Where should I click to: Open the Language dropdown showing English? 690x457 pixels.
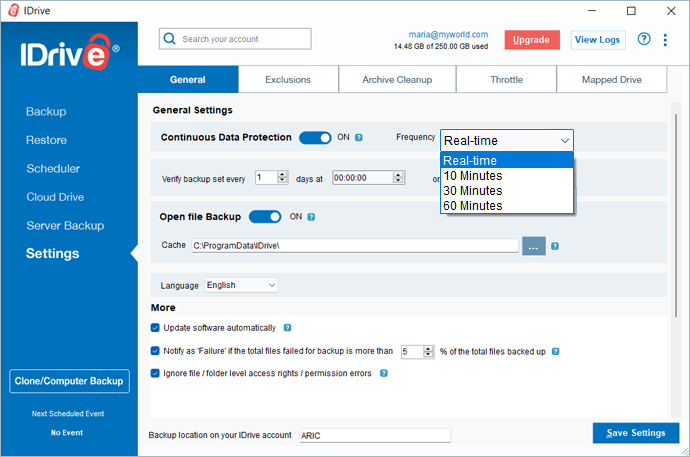click(x=241, y=285)
